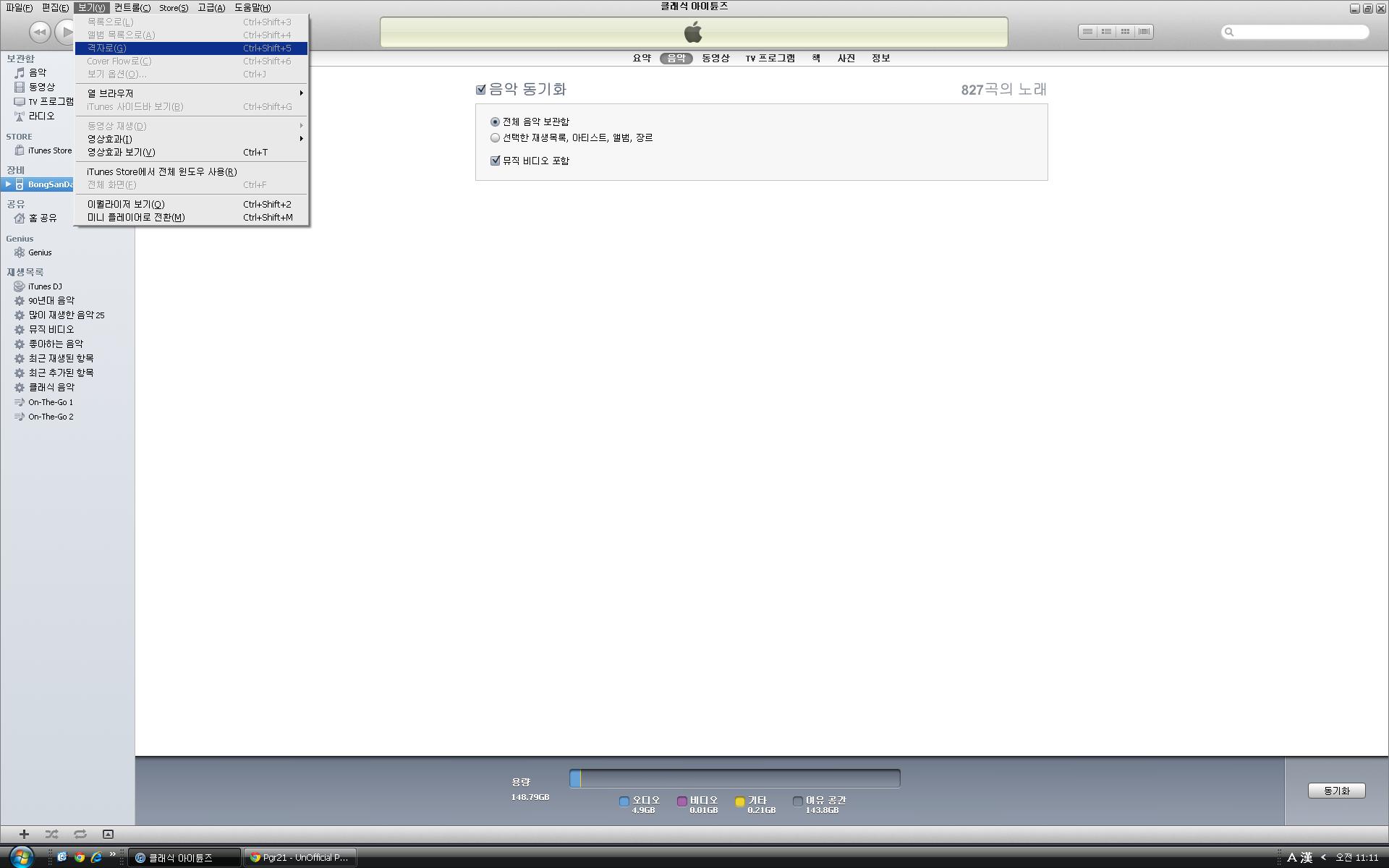Image resolution: width=1389 pixels, height=868 pixels.
Task: Open 음악 library in sidebar
Action: 38,72
